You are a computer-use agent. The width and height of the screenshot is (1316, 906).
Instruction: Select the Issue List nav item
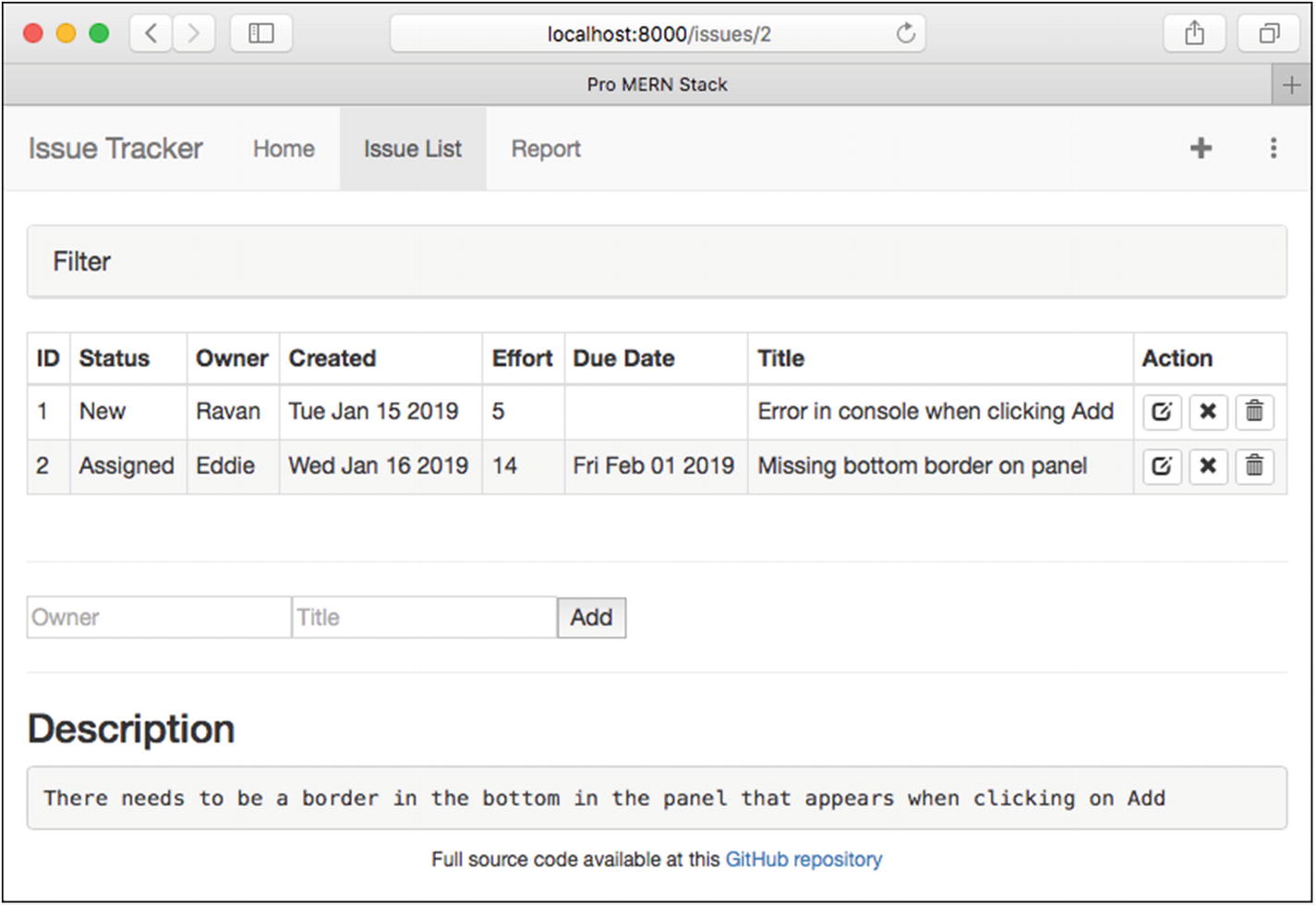pos(413,149)
